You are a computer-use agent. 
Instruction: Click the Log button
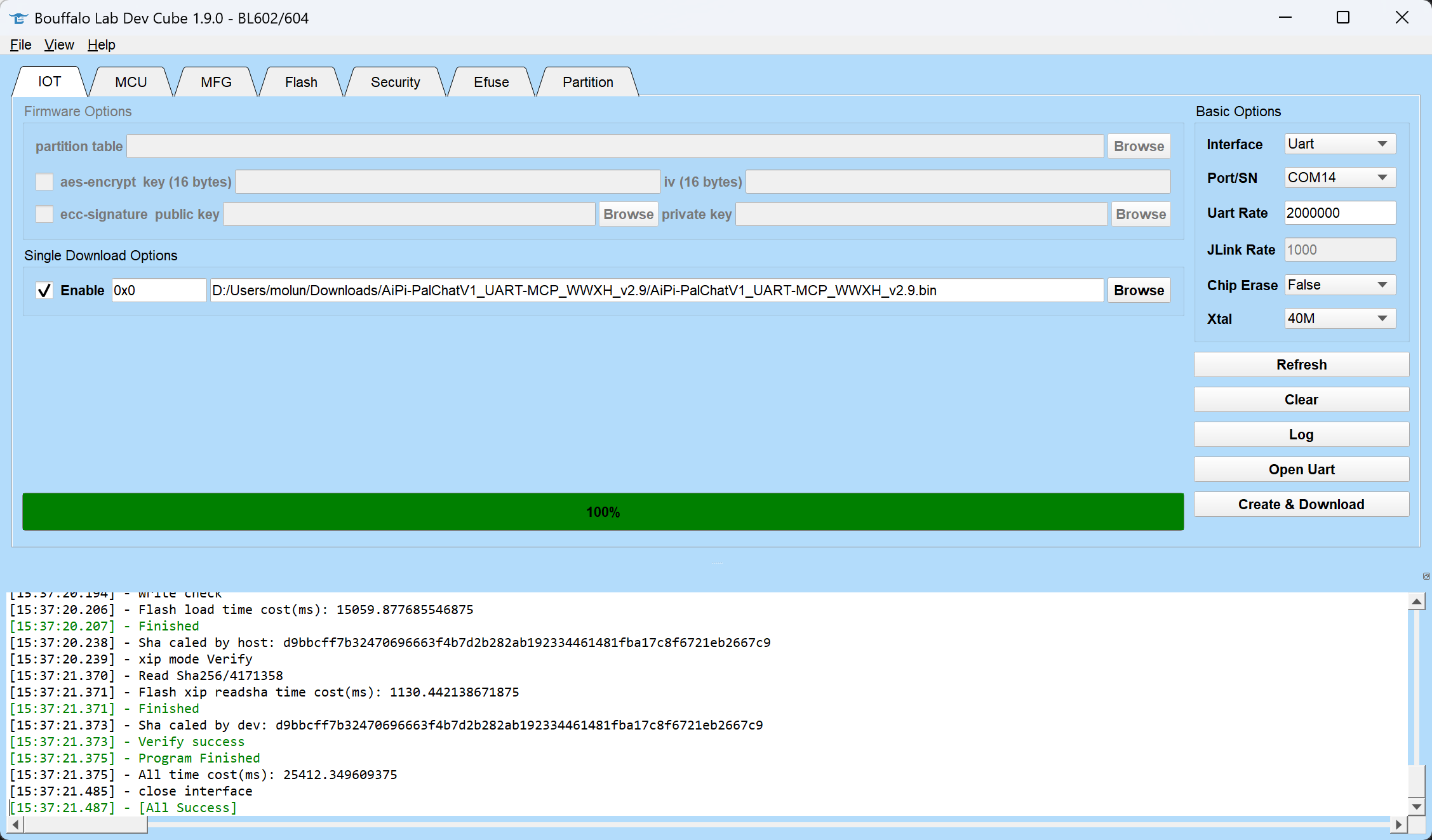1301,434
